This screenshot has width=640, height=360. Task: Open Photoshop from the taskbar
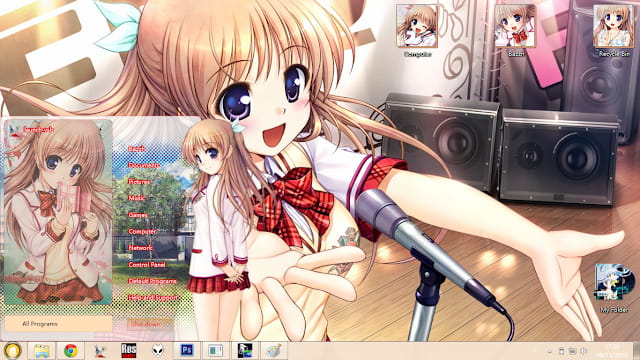(187, 351)
